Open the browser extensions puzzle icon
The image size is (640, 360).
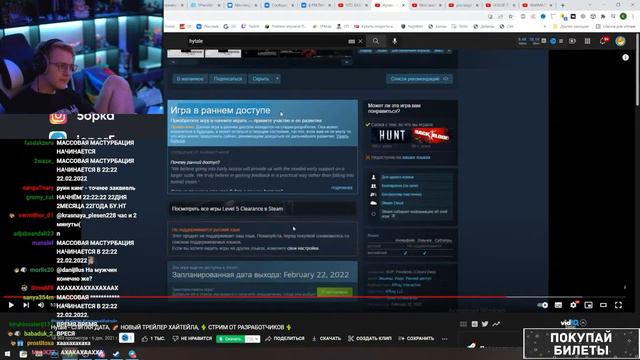pos(603,16)
